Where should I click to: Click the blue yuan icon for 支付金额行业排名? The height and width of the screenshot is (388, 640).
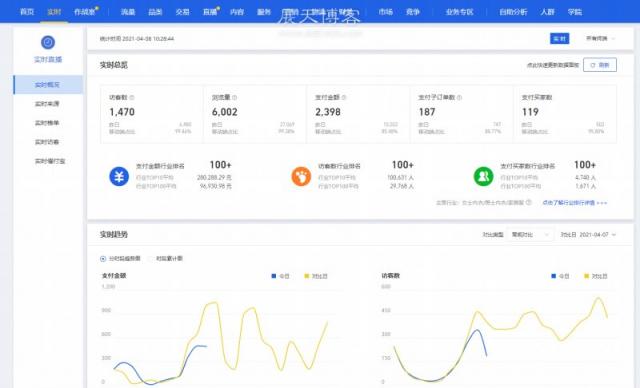point(119,176)
